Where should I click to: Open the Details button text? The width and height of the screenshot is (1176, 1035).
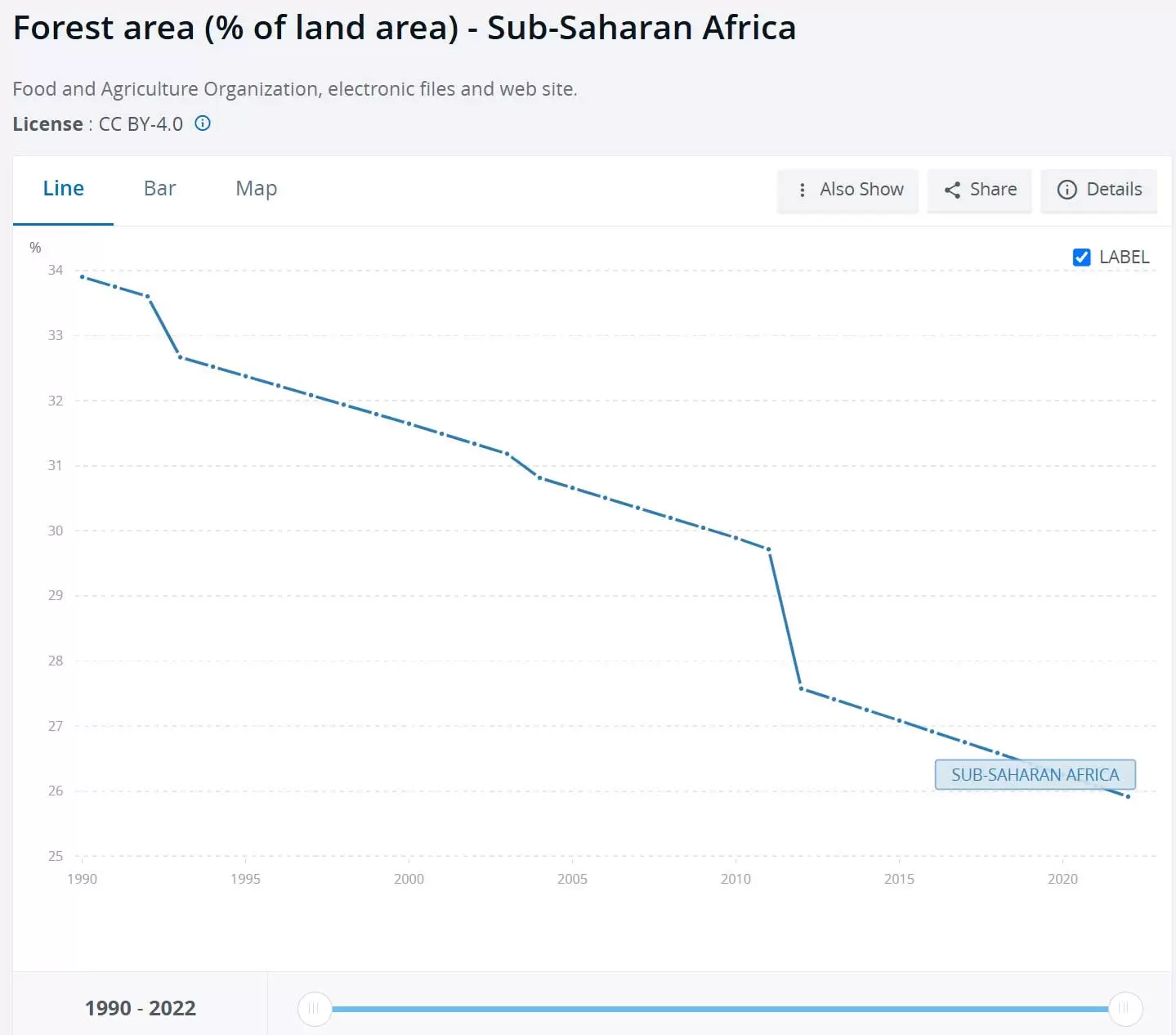pos(1114,190)
